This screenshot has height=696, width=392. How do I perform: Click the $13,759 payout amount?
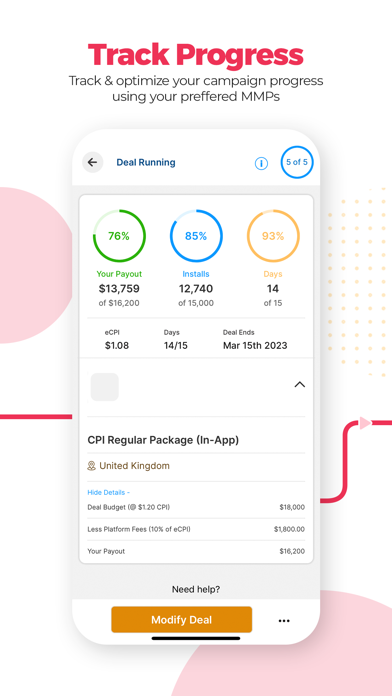119,289
